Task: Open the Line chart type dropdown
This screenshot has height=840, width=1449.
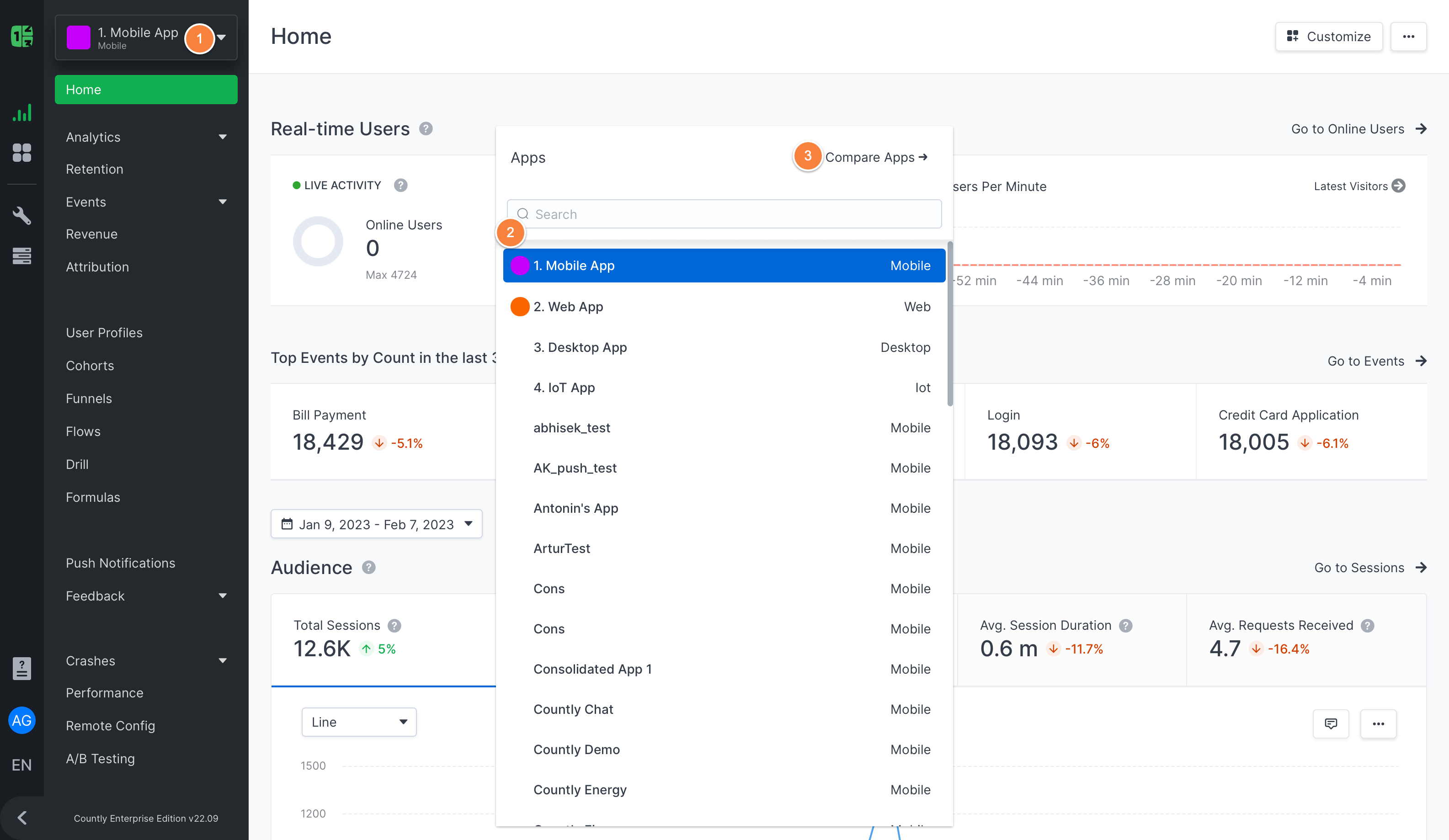Action: pyautogui.click(x=359, y=722)
